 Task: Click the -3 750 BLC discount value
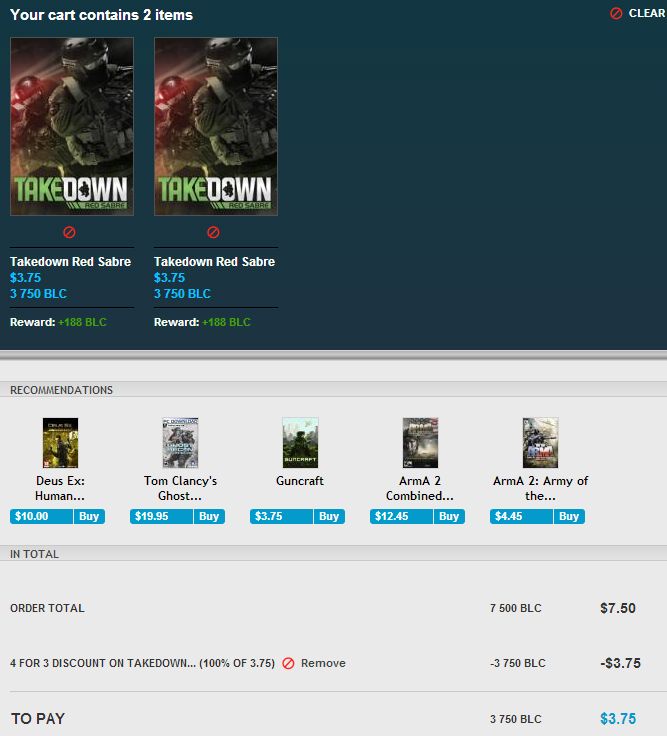pos(518,663)
